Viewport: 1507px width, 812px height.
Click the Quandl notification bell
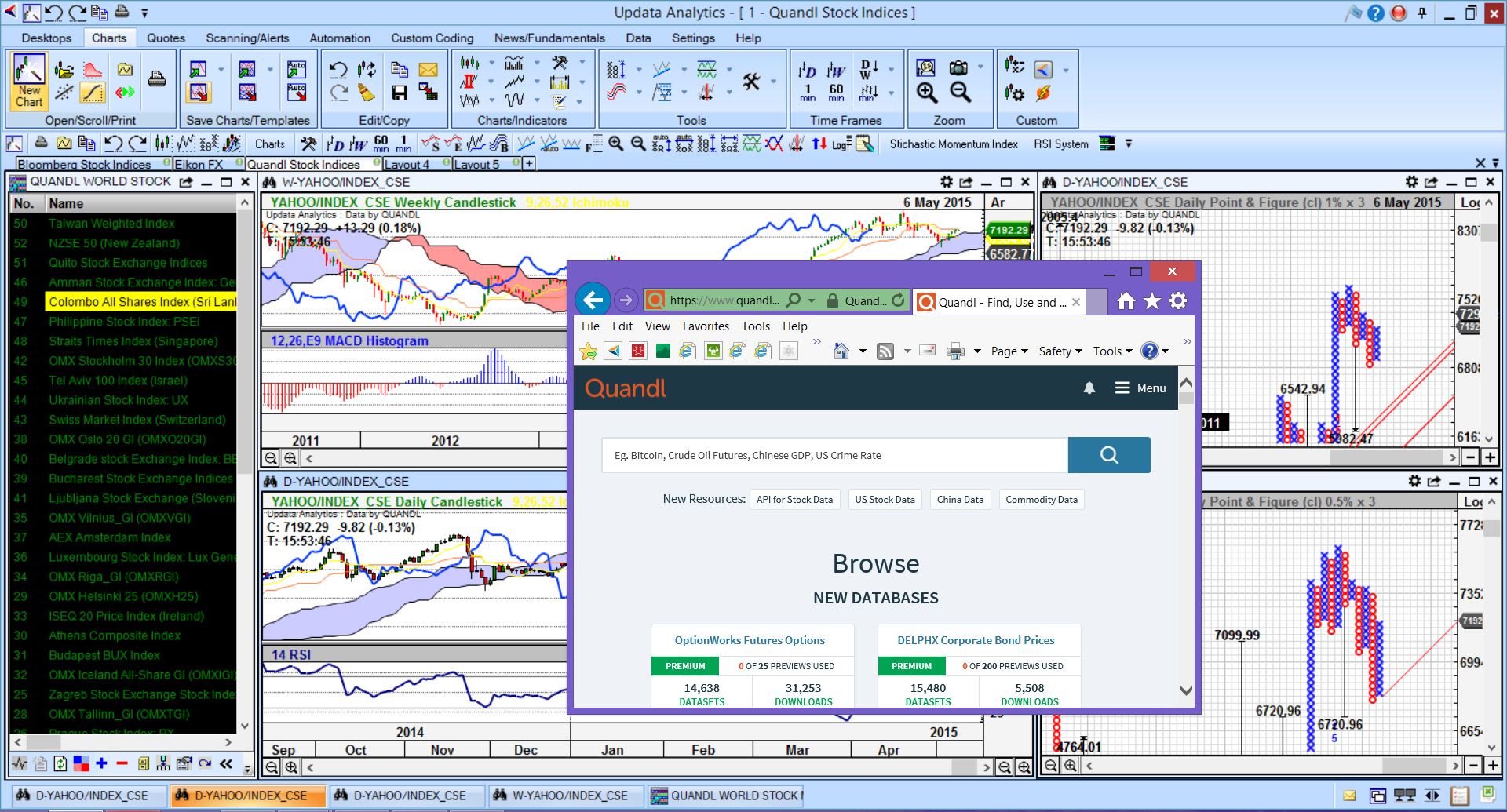click(1089, 388)
